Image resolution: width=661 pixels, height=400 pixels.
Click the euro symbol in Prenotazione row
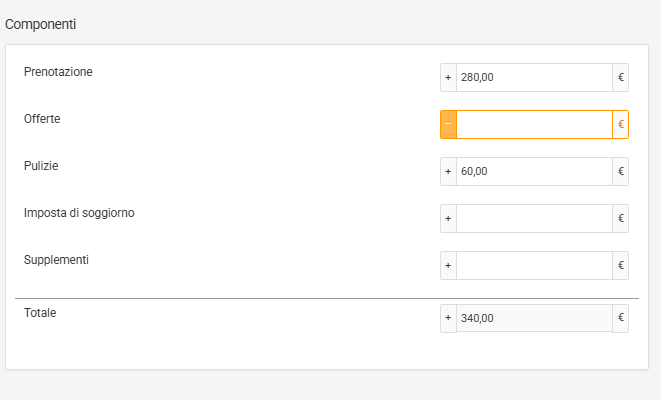[x=621, y=78]
